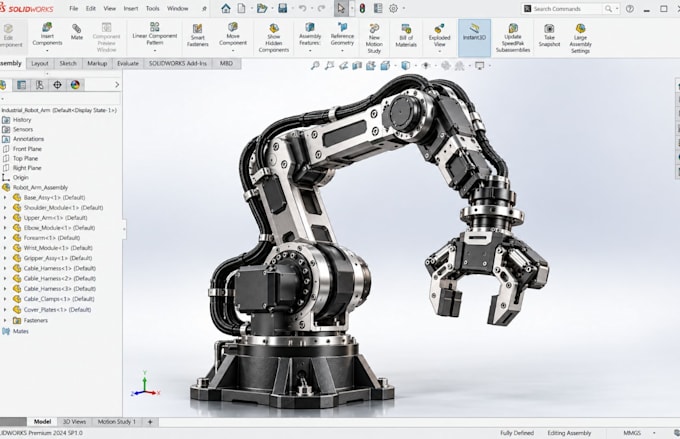This screenshot has width=680, height=439.
Task: Expand the Fasteners folder
Action: point(5,321)
